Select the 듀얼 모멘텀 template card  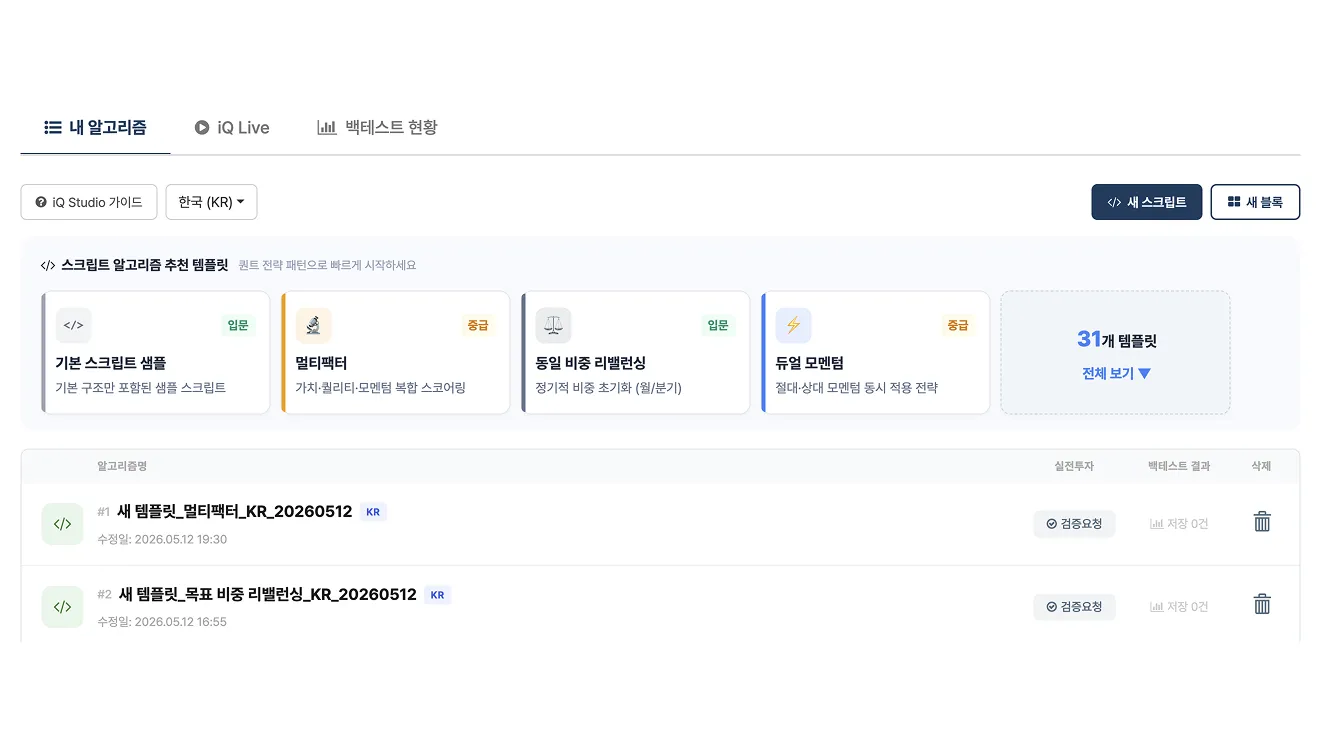tap(876, 353)
